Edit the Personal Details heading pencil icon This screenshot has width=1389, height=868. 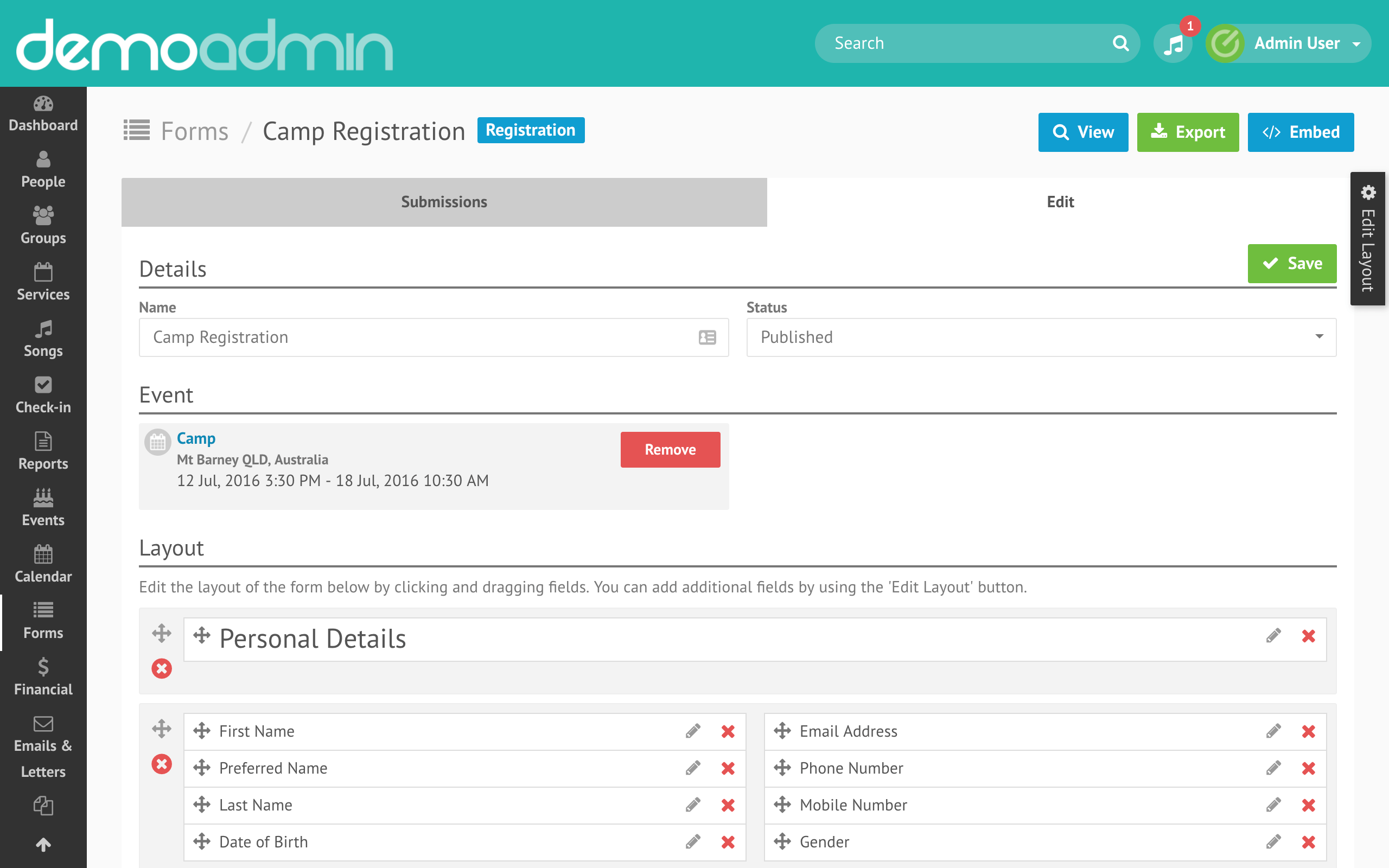[1273, 635]
